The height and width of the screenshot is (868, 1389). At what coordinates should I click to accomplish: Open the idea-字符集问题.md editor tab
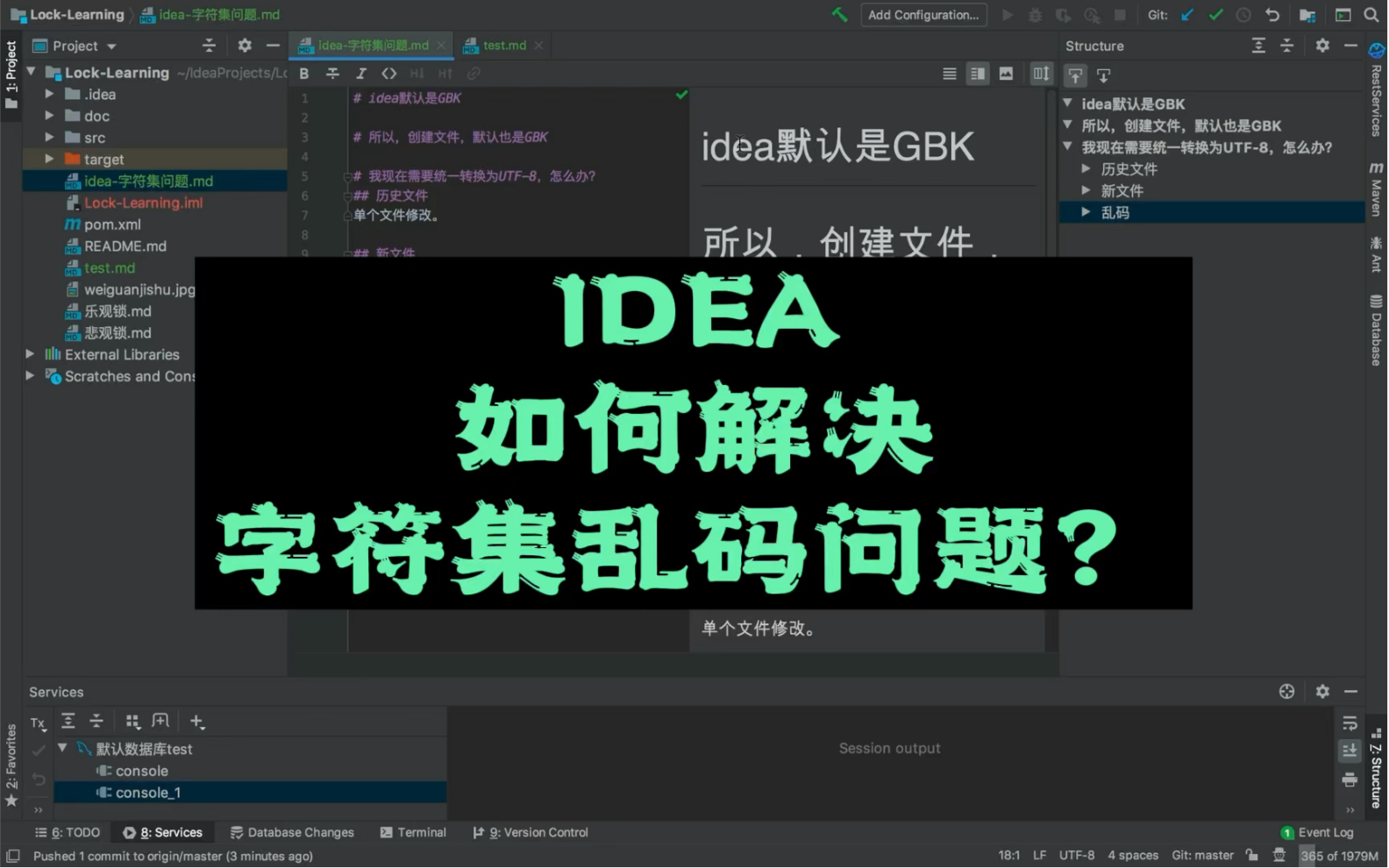pyautogui.click(x=373, y=45)
